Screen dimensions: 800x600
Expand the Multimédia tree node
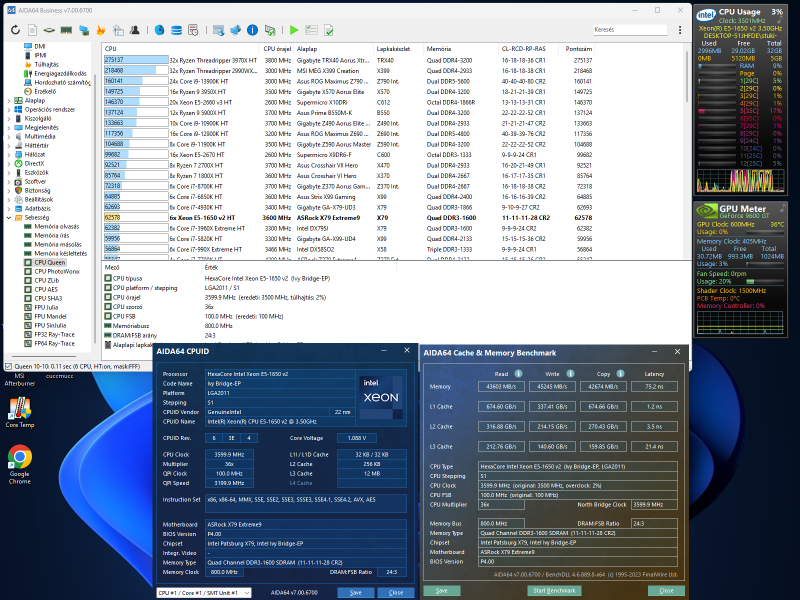pos(9,136)
